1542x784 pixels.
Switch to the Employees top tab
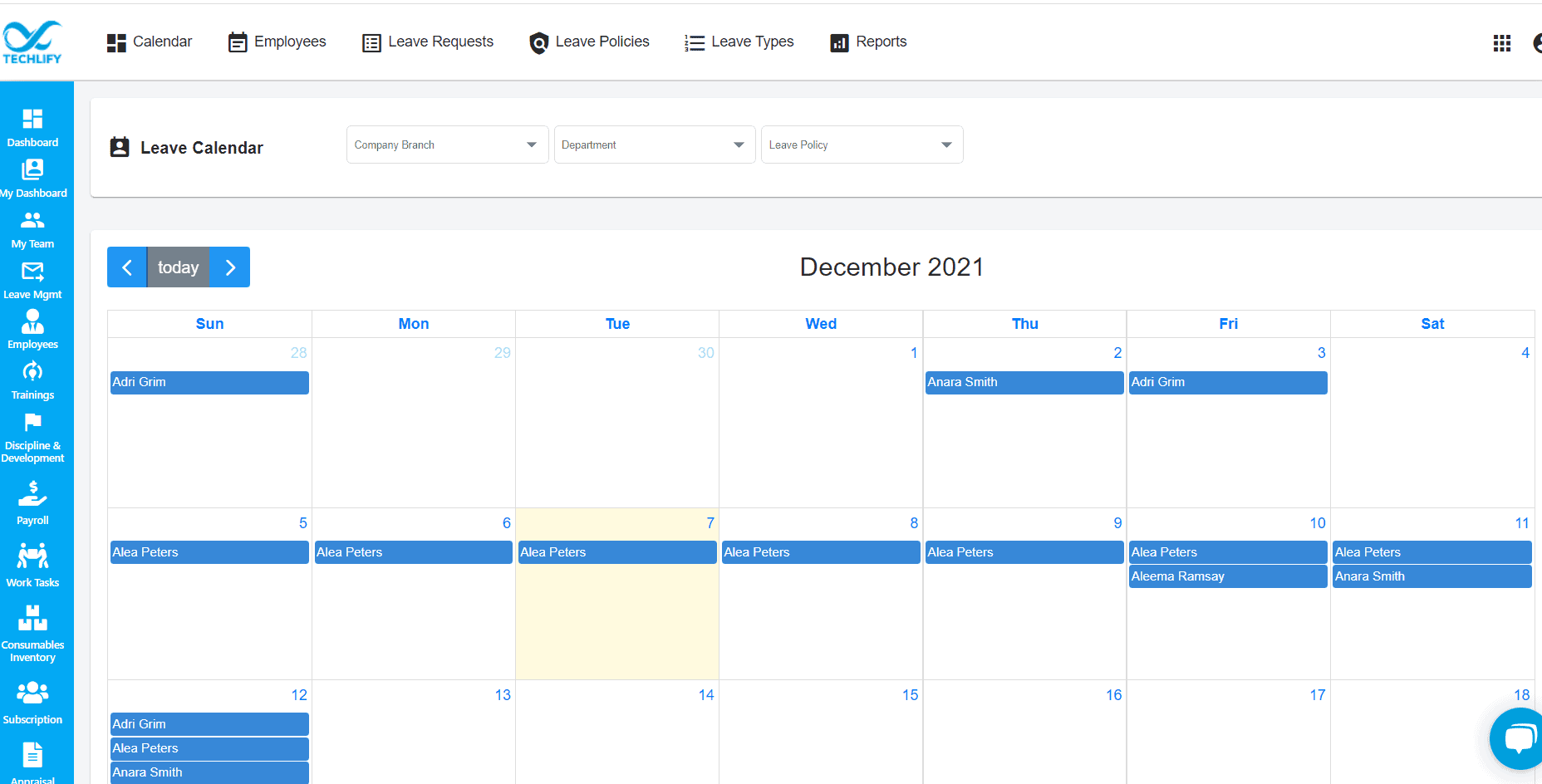[x=277, y=42]
